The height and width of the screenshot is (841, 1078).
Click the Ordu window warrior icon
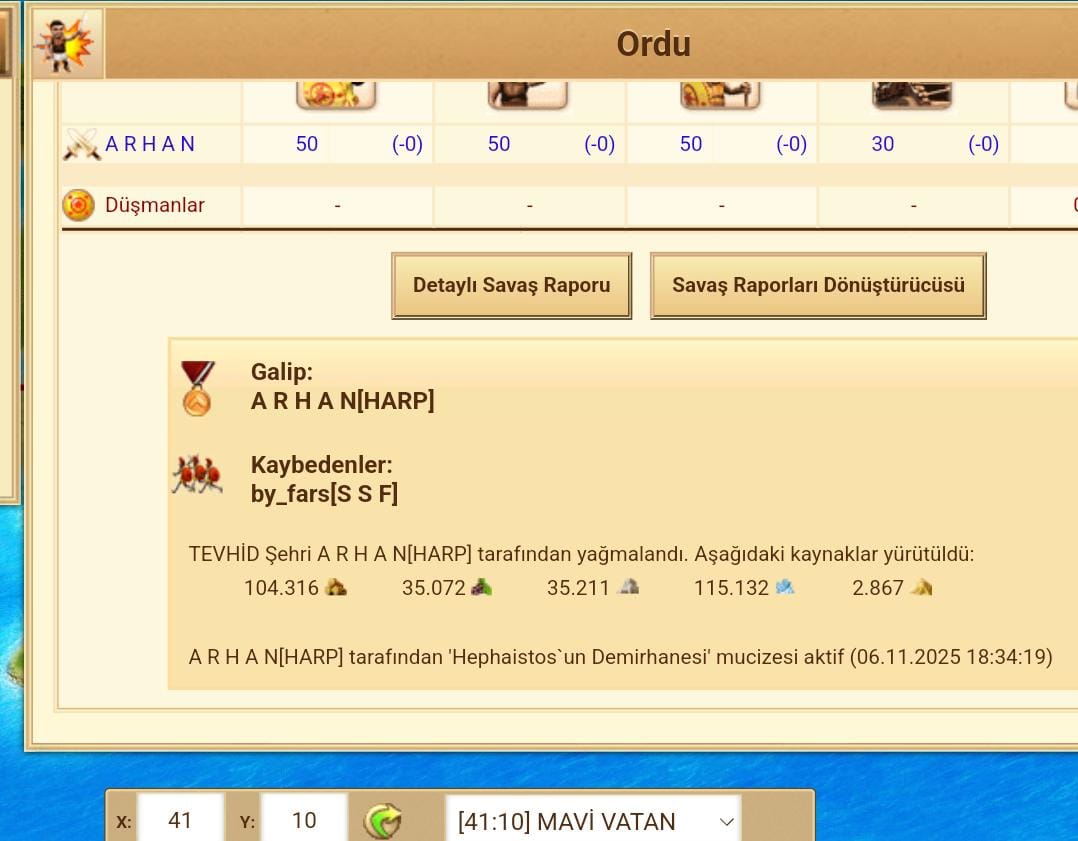pos(67,44)
